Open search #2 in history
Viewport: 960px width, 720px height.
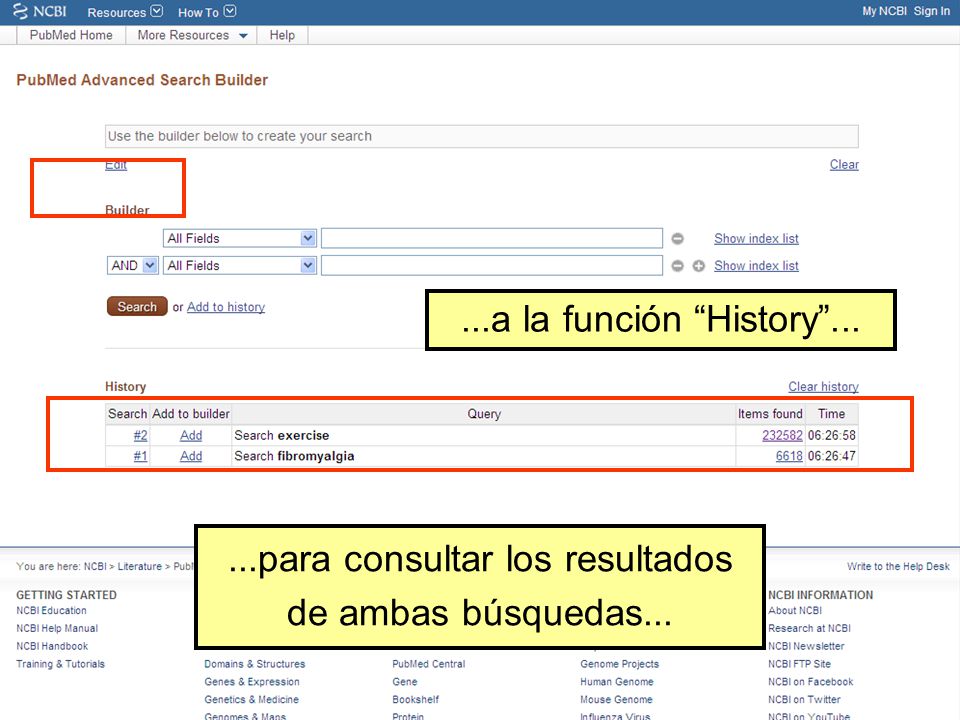tap(140, 435)
